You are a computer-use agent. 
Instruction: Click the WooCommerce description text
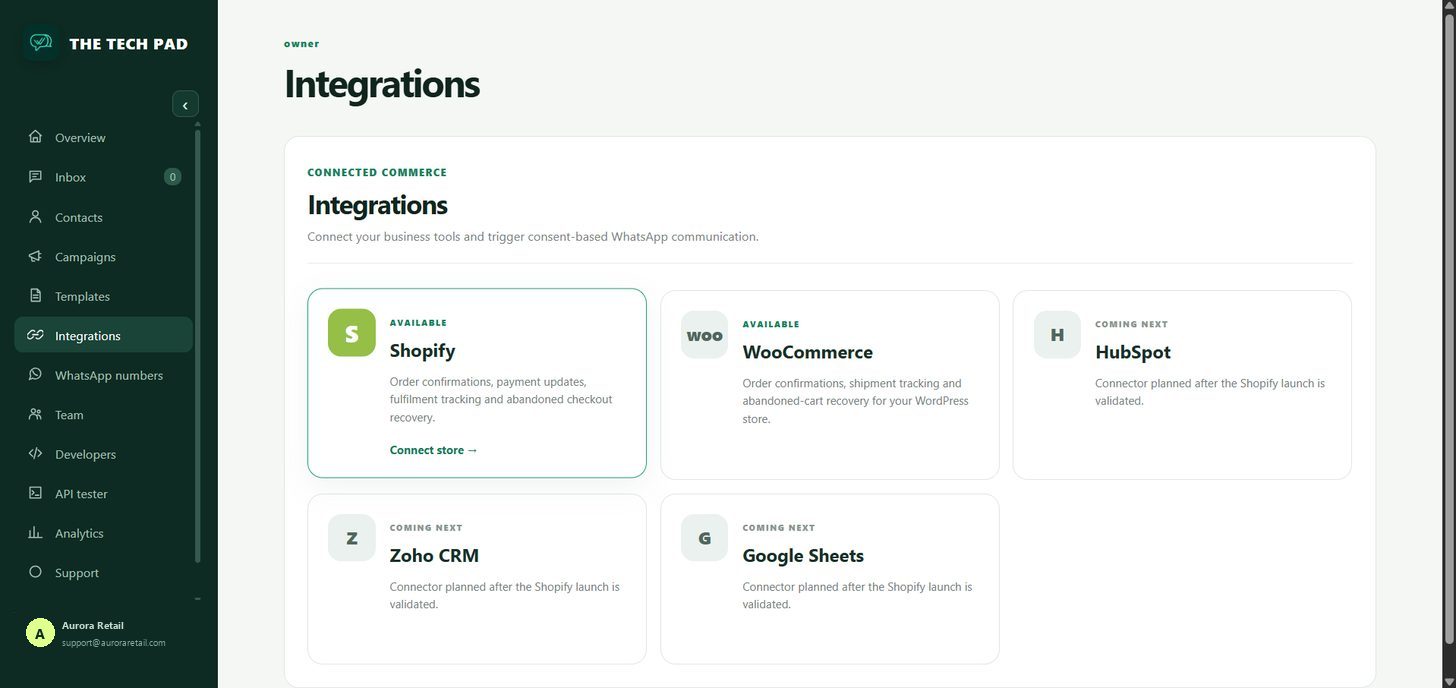pos(856,401)
